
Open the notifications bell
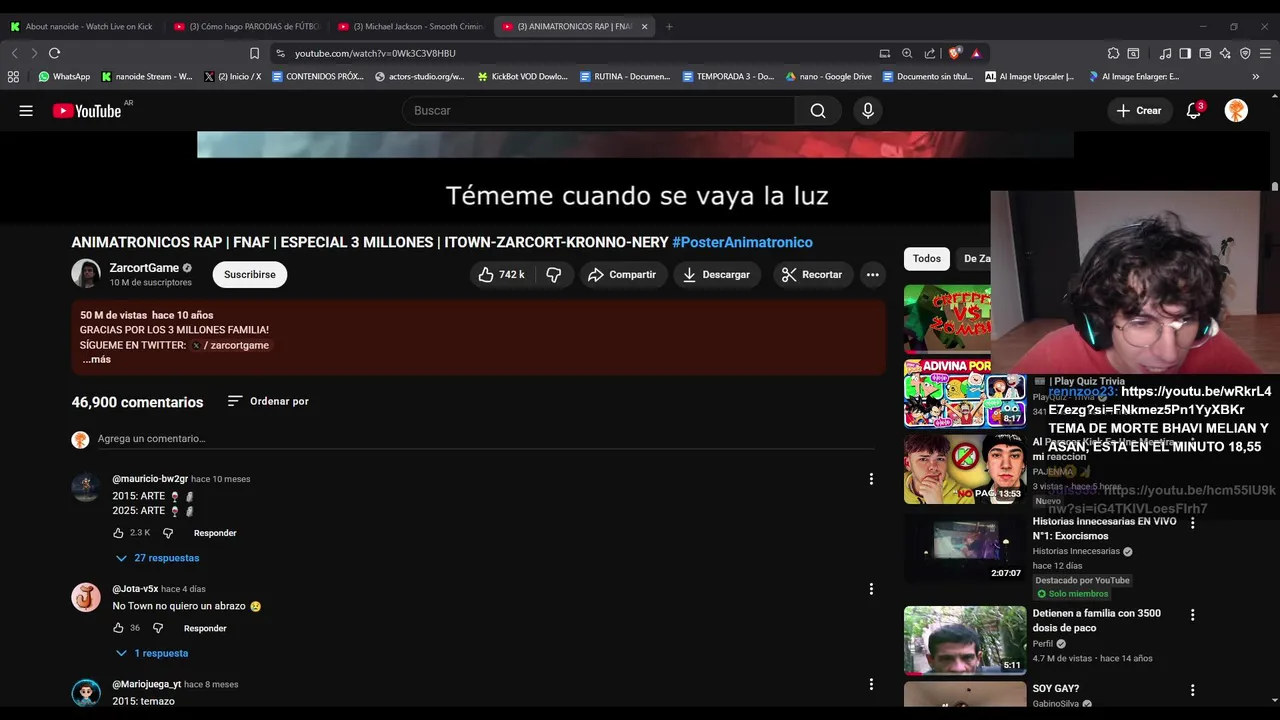coord(1194,111)
